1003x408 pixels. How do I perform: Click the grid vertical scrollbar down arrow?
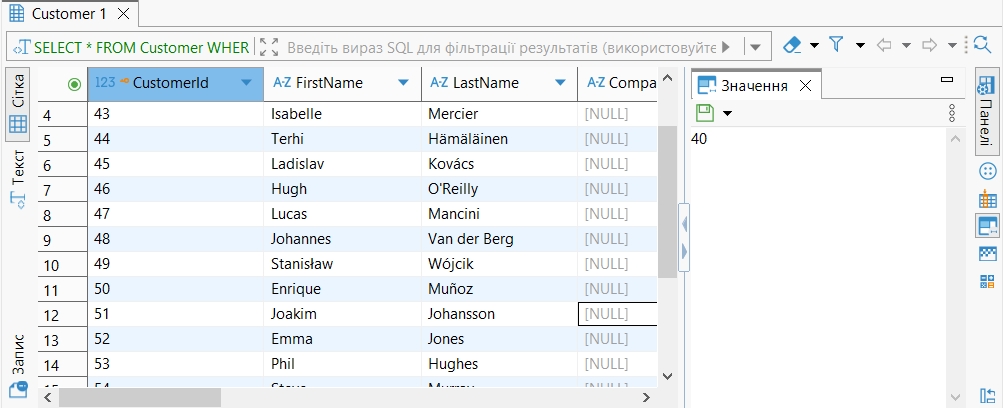667,377
